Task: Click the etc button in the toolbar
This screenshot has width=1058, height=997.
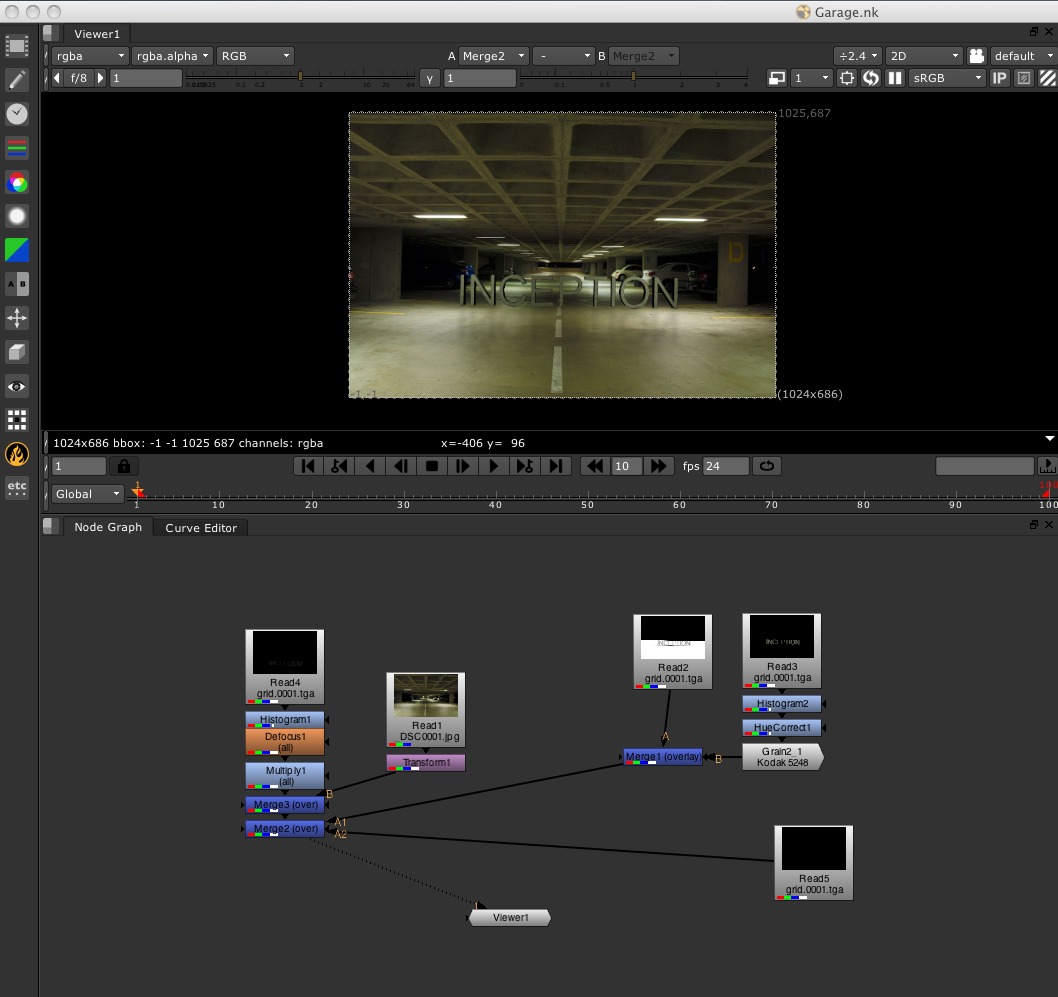Action: point(17,488)
